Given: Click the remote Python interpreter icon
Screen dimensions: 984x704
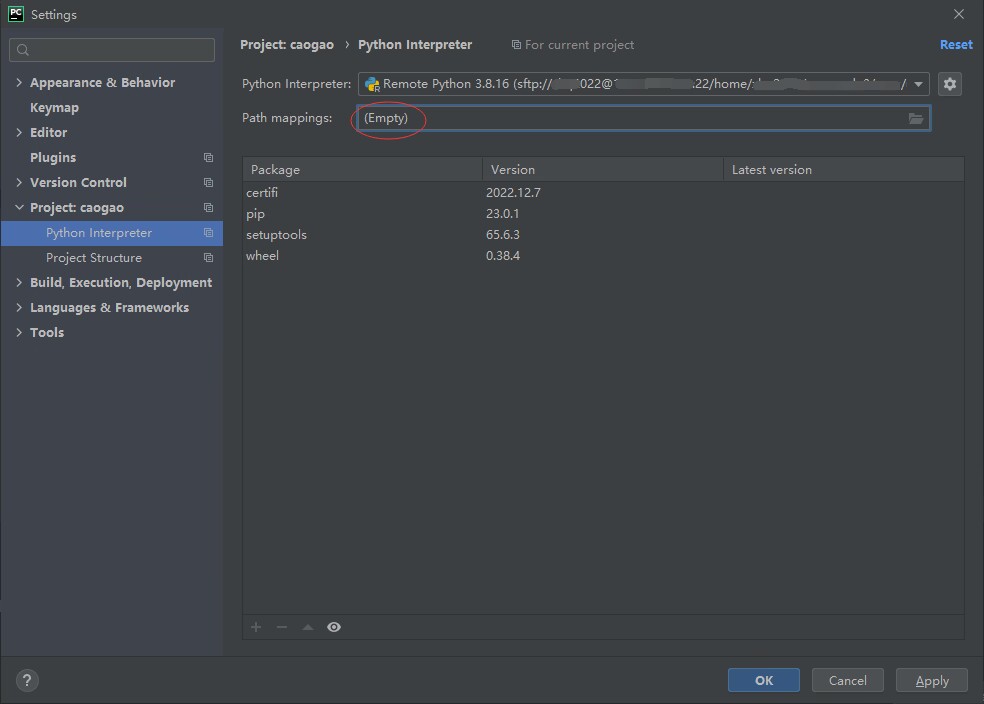Looking at the screenshot, I should pos(372,84).
